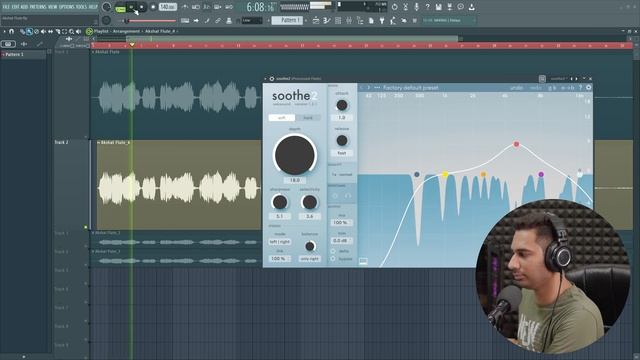Open soothe2 settings gear icon
This screenshot has width=640, height=360.
tap(589, 87)
